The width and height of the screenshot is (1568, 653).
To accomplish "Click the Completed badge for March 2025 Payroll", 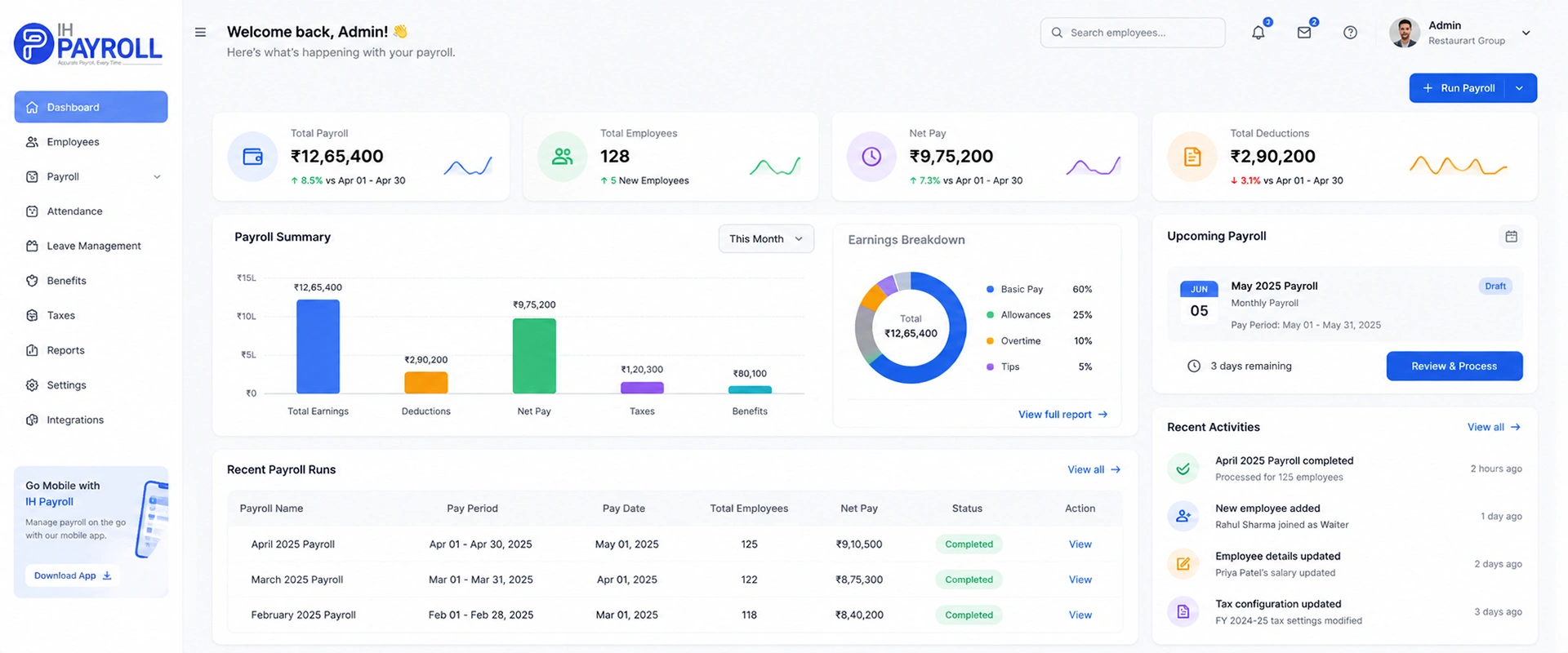I will click(x=969, y=580).
